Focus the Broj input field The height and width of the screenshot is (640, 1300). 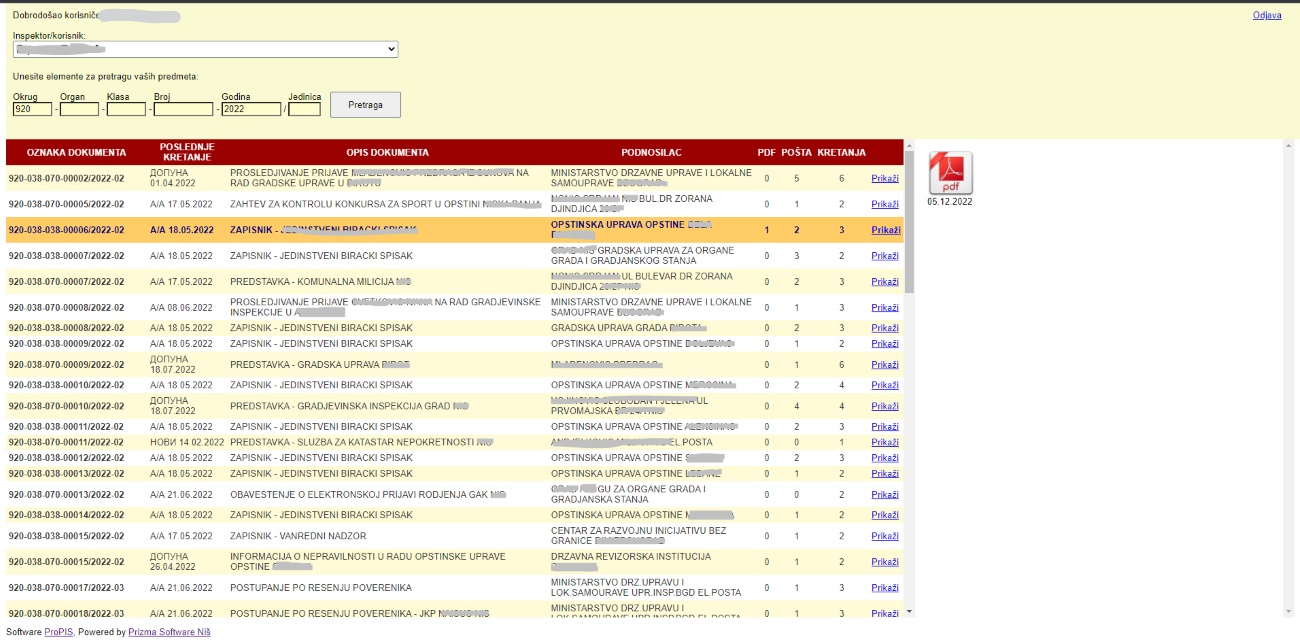pyautogui.click(x=183, y=109)
